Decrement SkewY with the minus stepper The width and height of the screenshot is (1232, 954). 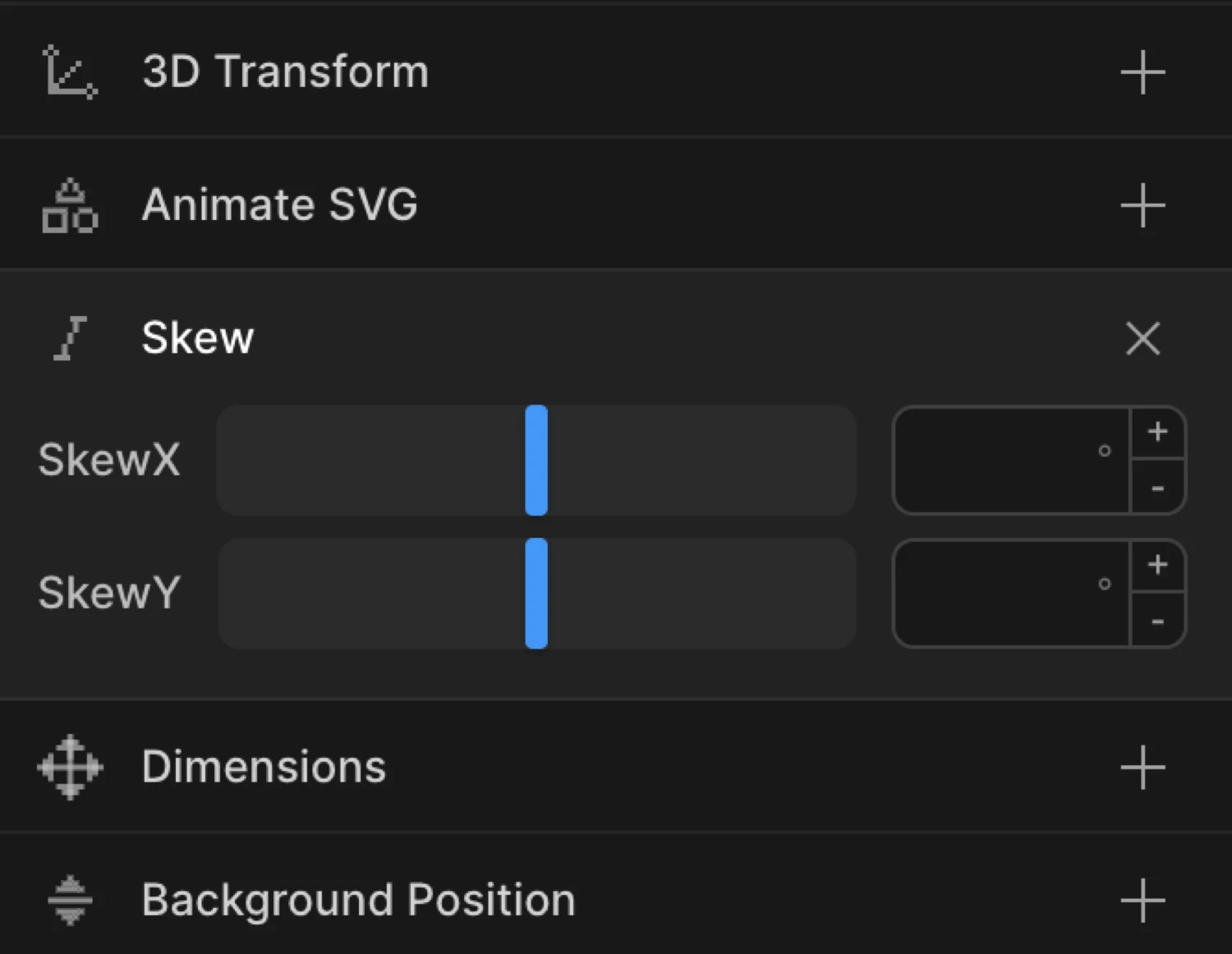(x=1158, y=621)
